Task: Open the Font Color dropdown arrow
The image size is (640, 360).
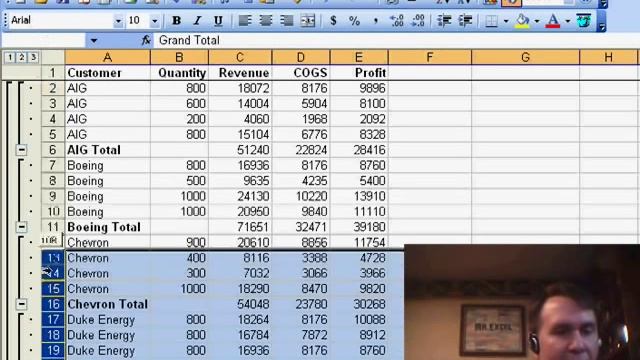Action: coord(567,21)
